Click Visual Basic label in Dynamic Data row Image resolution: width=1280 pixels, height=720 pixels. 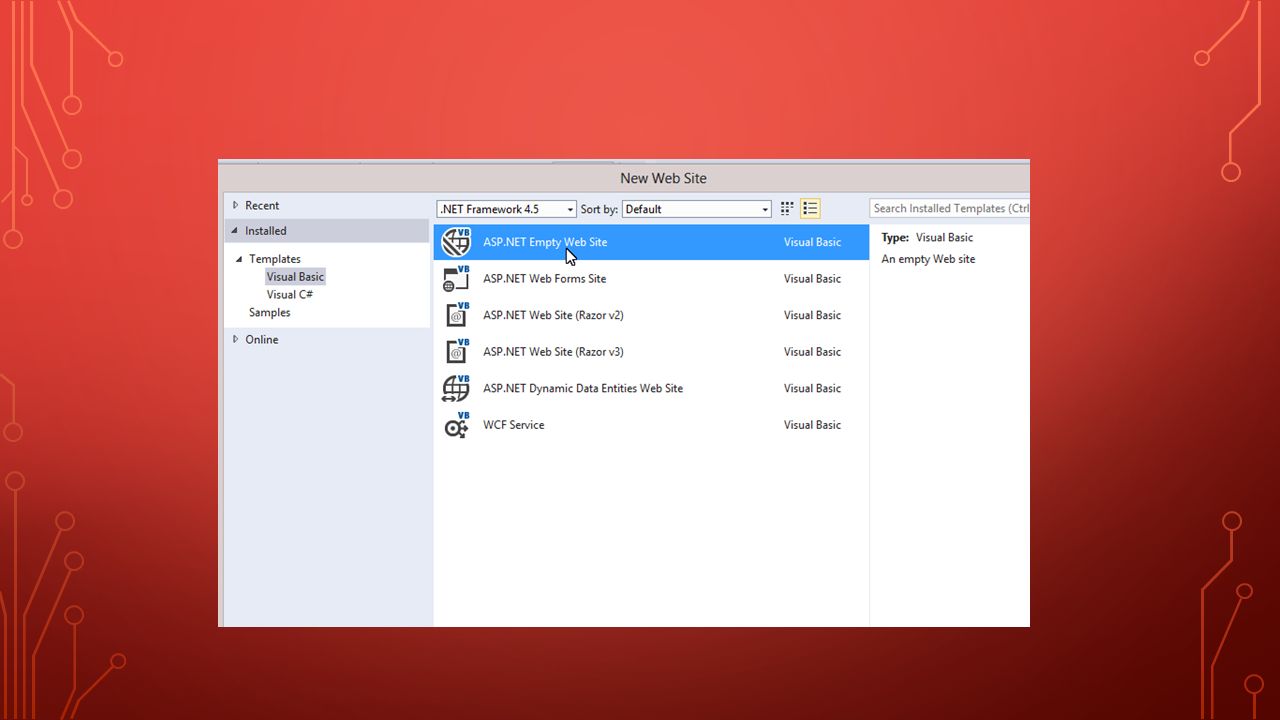click(812, 388)
